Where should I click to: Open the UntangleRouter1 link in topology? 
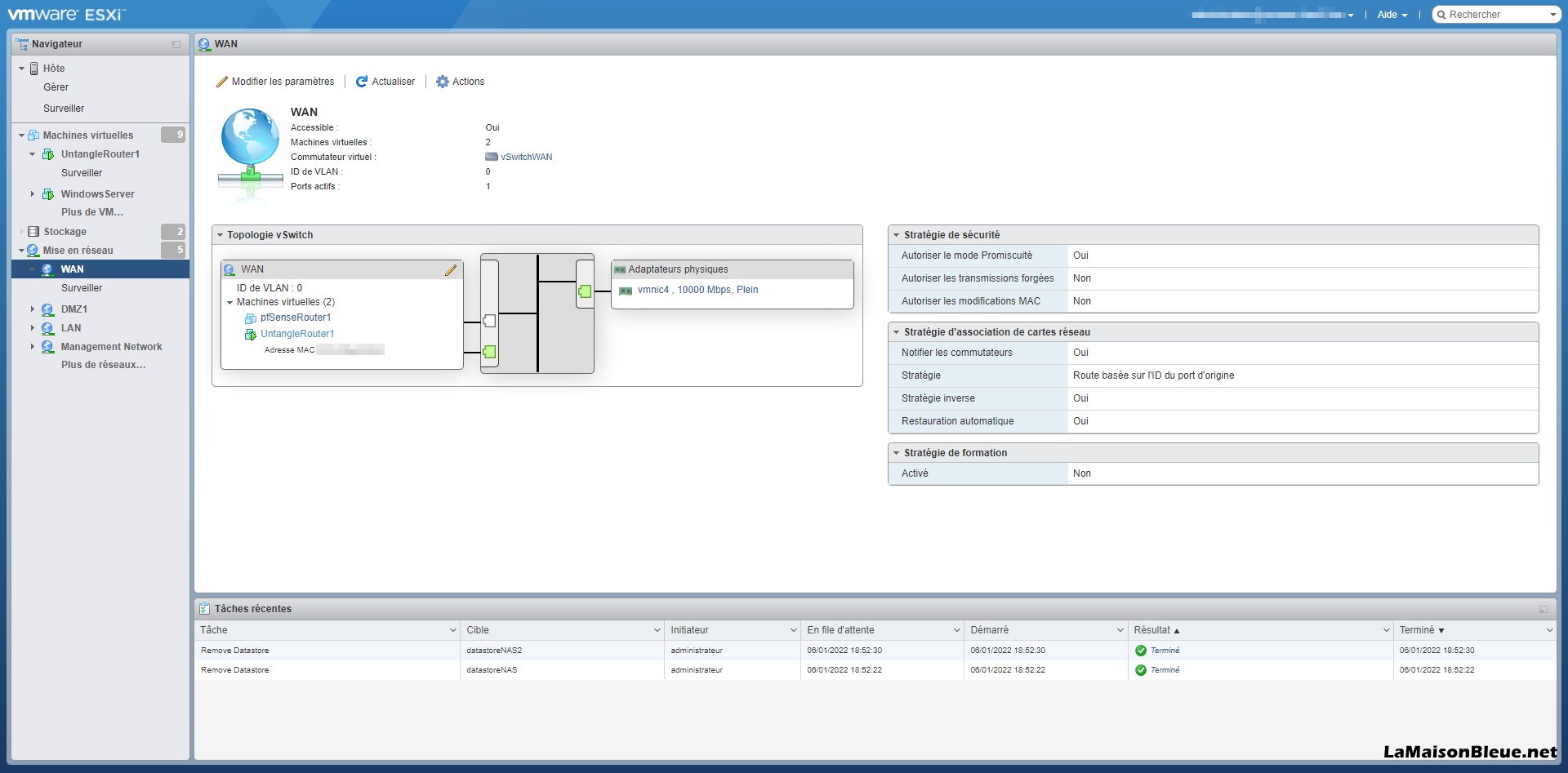coord(297,334)
